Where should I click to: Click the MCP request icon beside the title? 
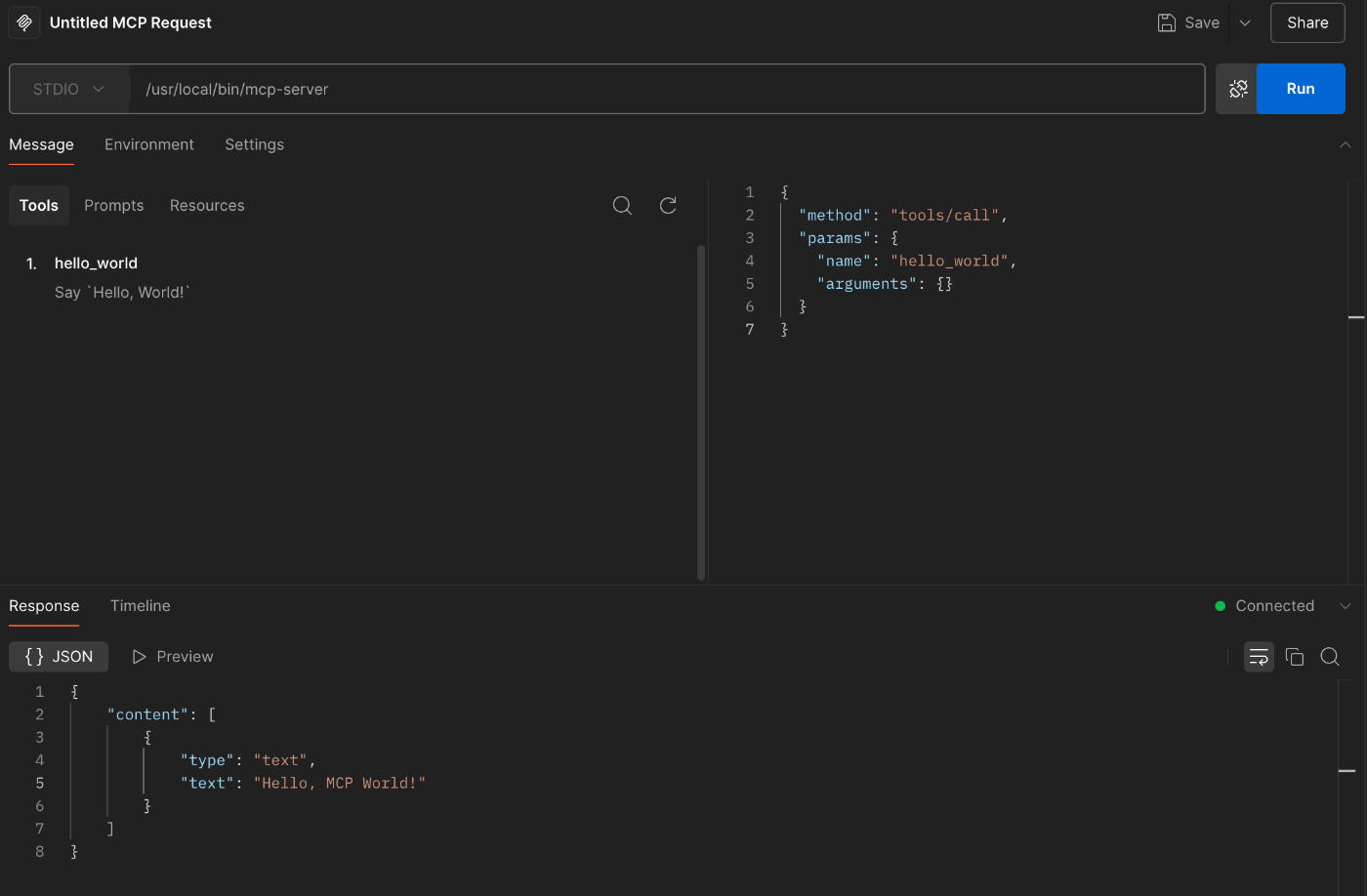click(x=24, y=22)
